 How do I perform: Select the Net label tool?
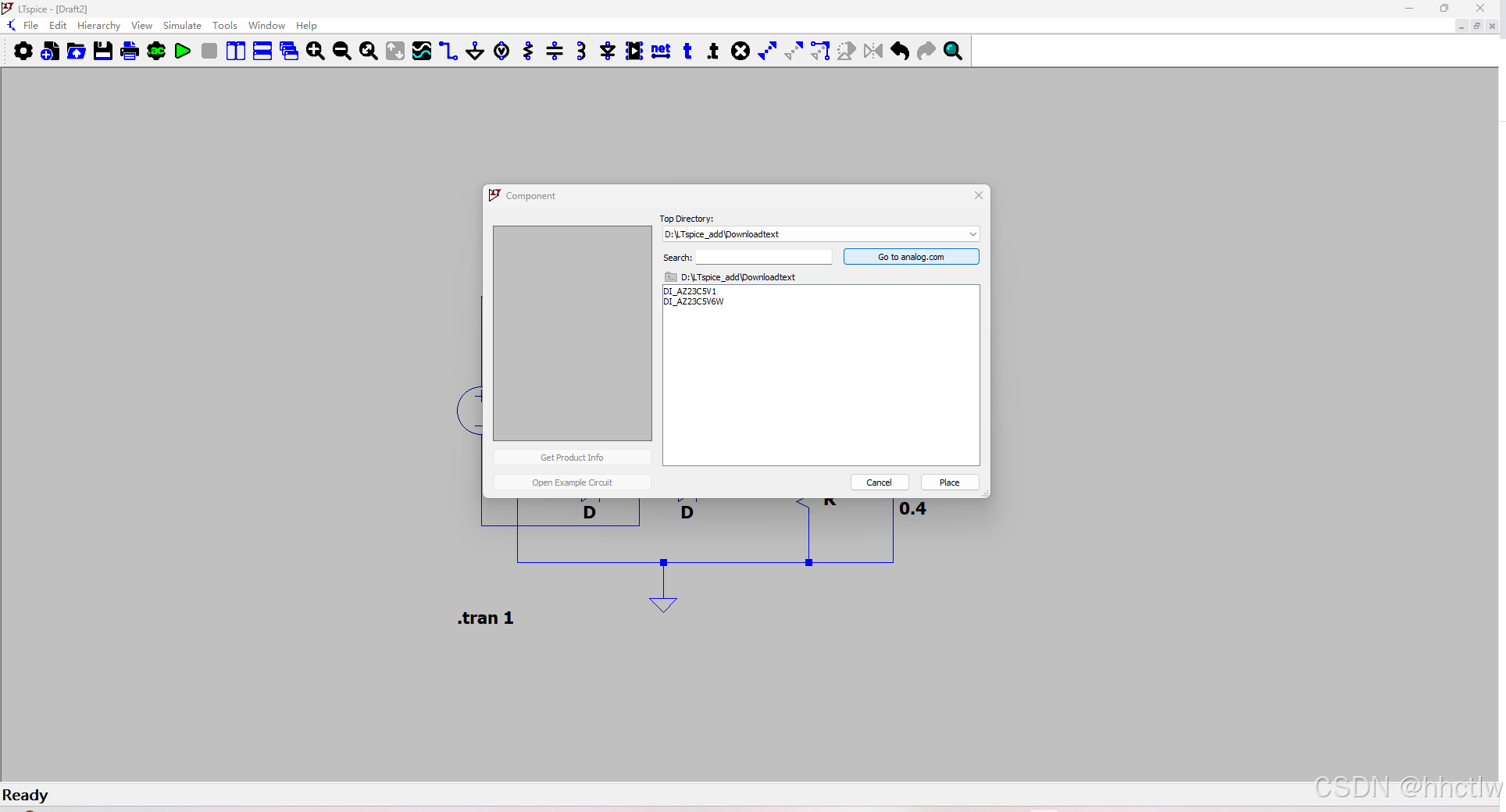pyautogui.click(x=661, y=52)
